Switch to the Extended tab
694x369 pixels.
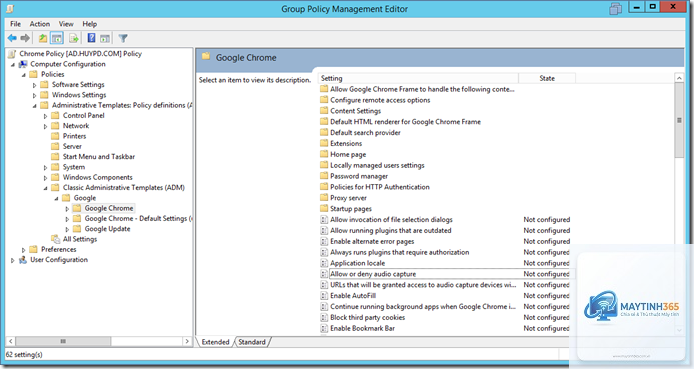pos(216,342)
